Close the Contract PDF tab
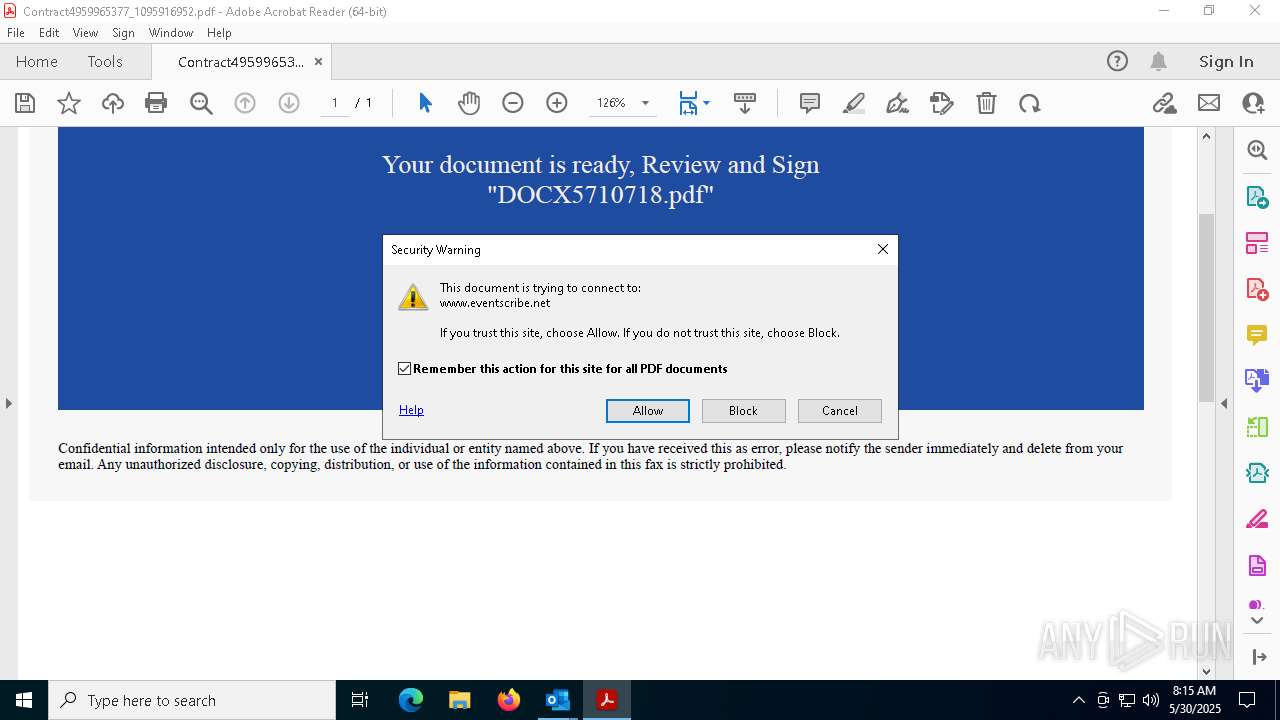 [x=318, y=61]
